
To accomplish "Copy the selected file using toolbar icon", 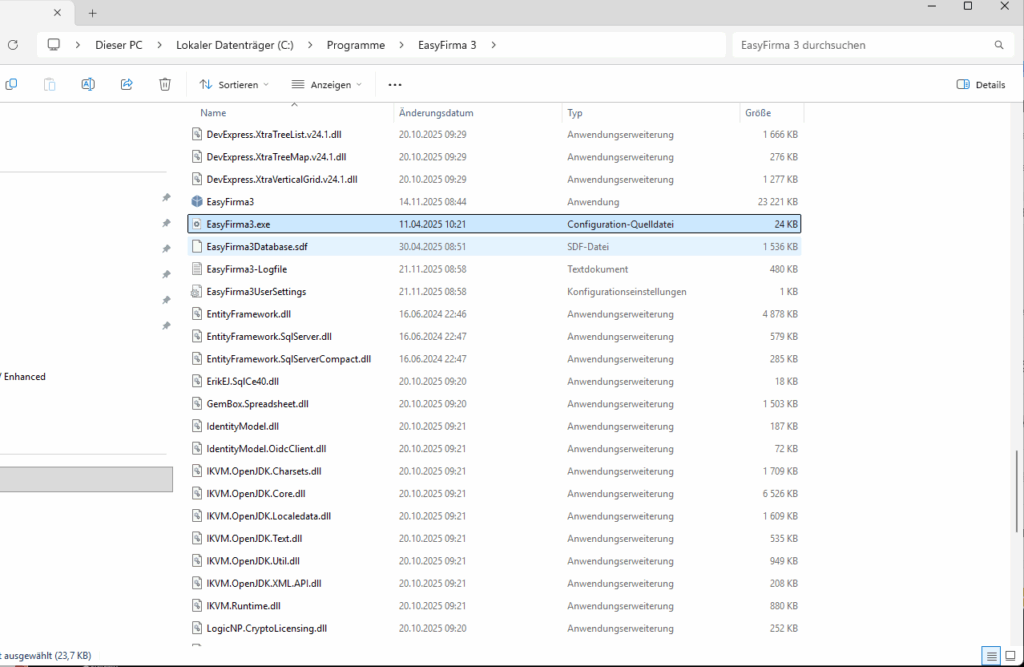I will coord(11,84).
